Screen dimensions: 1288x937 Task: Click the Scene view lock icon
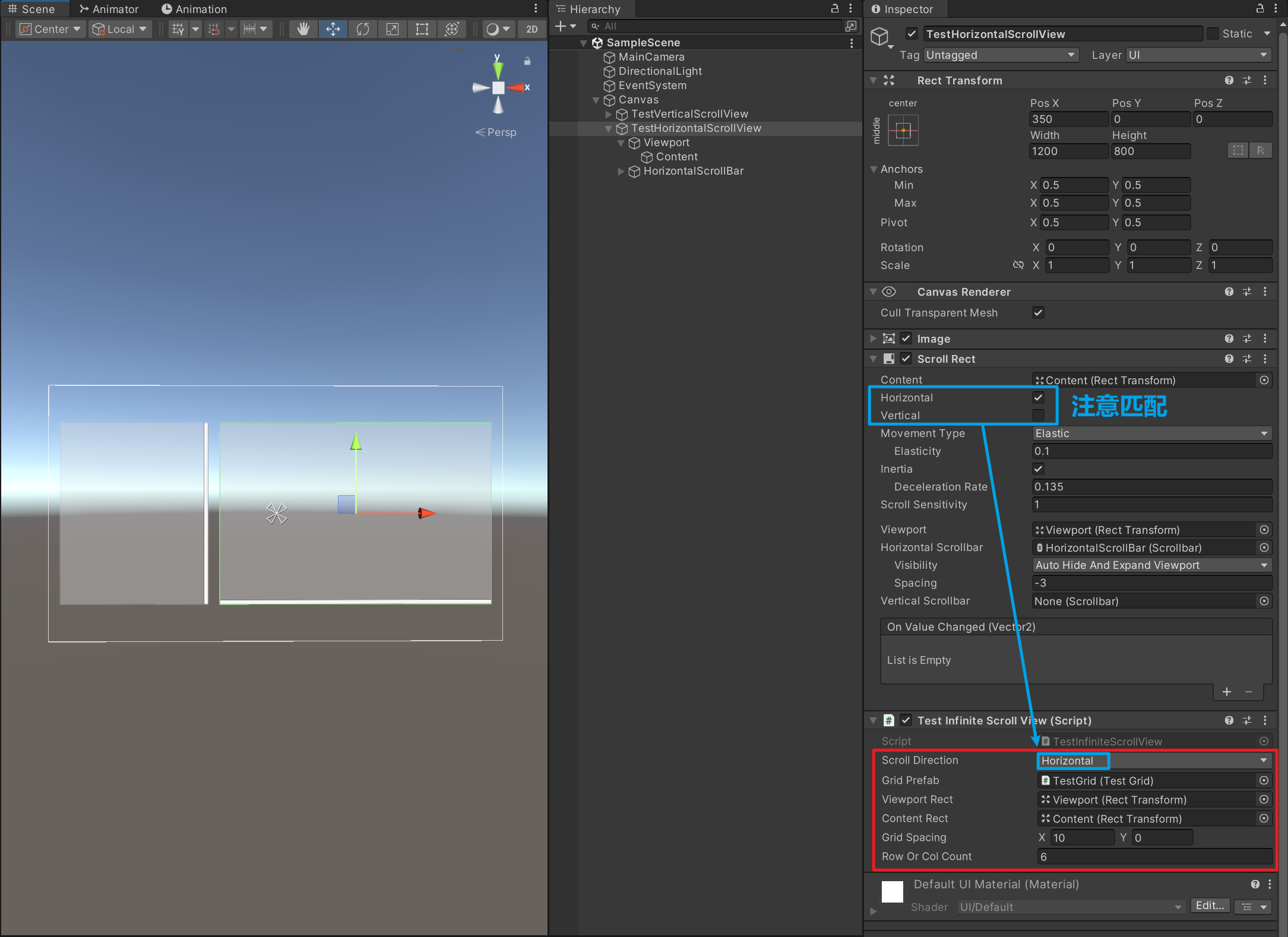click(527, 61)
